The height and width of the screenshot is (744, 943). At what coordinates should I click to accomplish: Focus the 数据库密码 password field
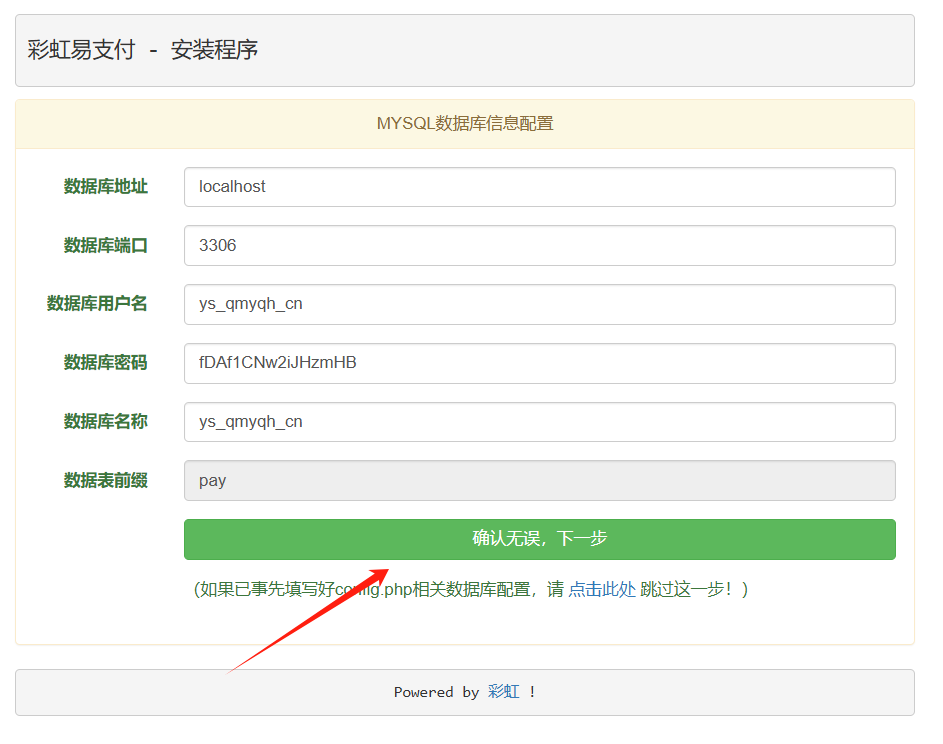click(x=539, y=363)
